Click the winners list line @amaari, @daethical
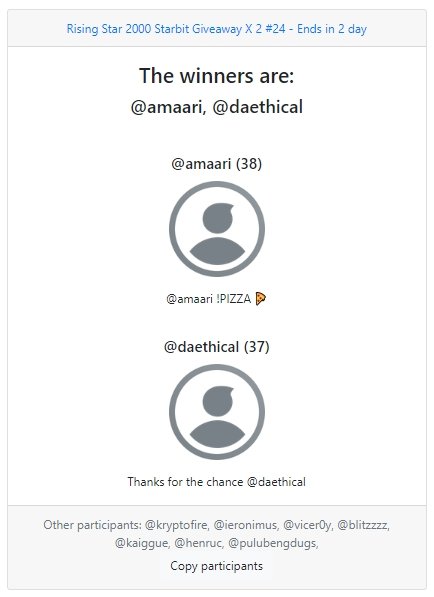The width and height of the screenshot is (434, 597). click(x=217, y=107)
